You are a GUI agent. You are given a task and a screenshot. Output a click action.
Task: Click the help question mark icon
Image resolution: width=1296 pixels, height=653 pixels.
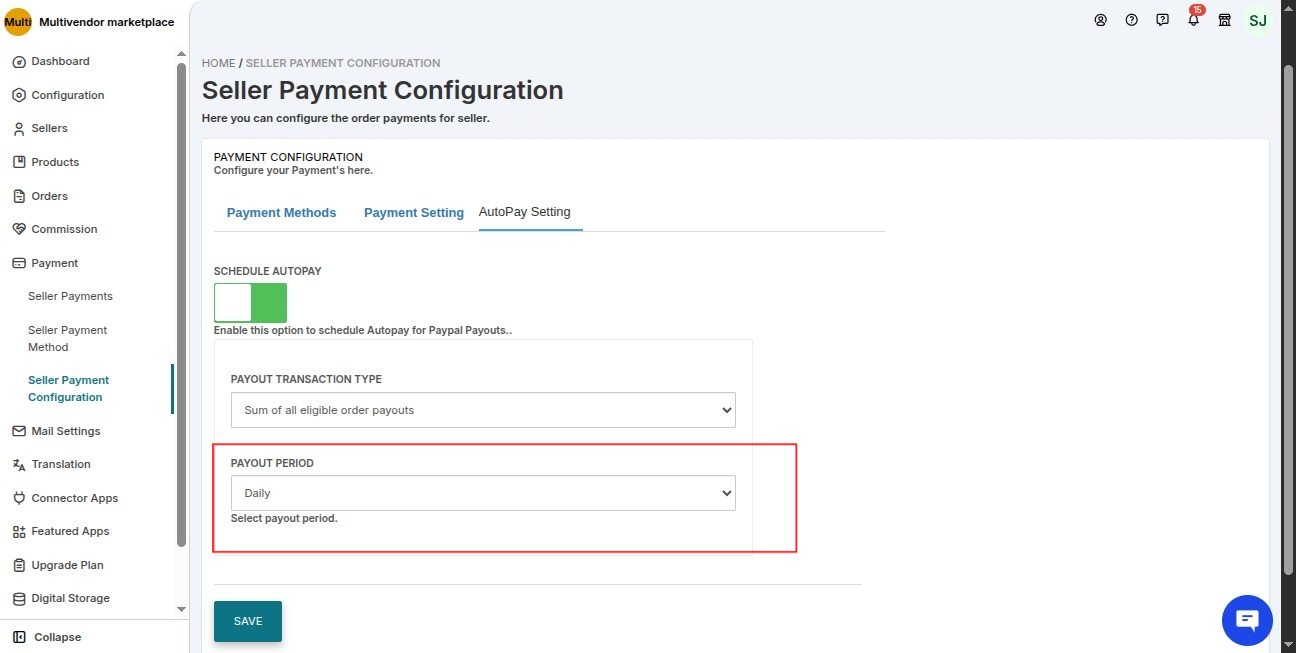coord(1131,20)
